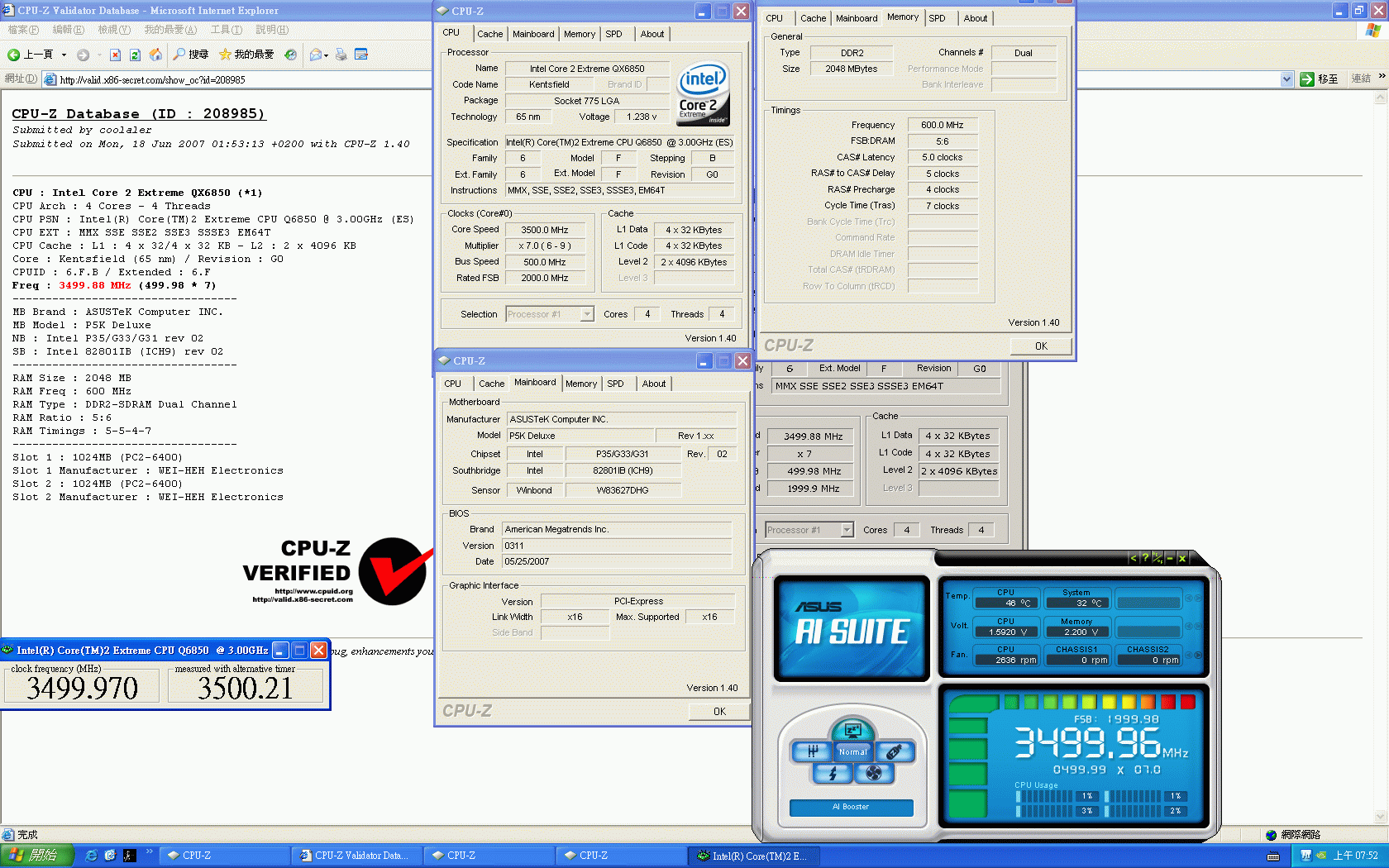Viewport: 1389px width, 868px height.
Task: Click the AI Suite collapse left-arrow icon
Action: tap(1134, 558)
